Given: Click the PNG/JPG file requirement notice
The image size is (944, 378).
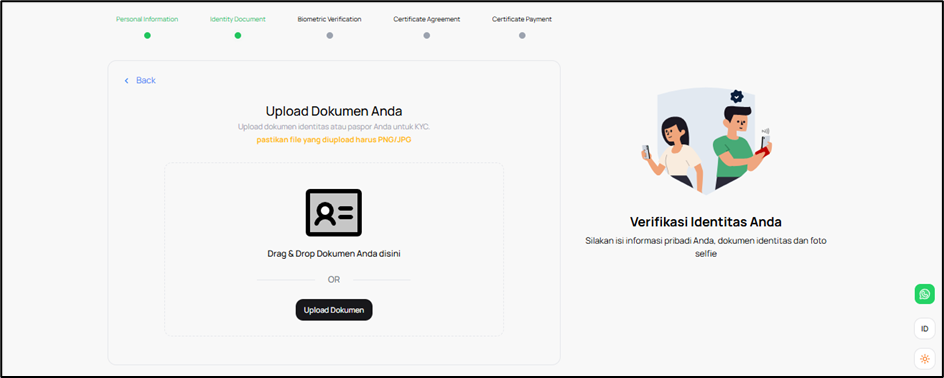Looking at the screenshot, I should 334,140.
